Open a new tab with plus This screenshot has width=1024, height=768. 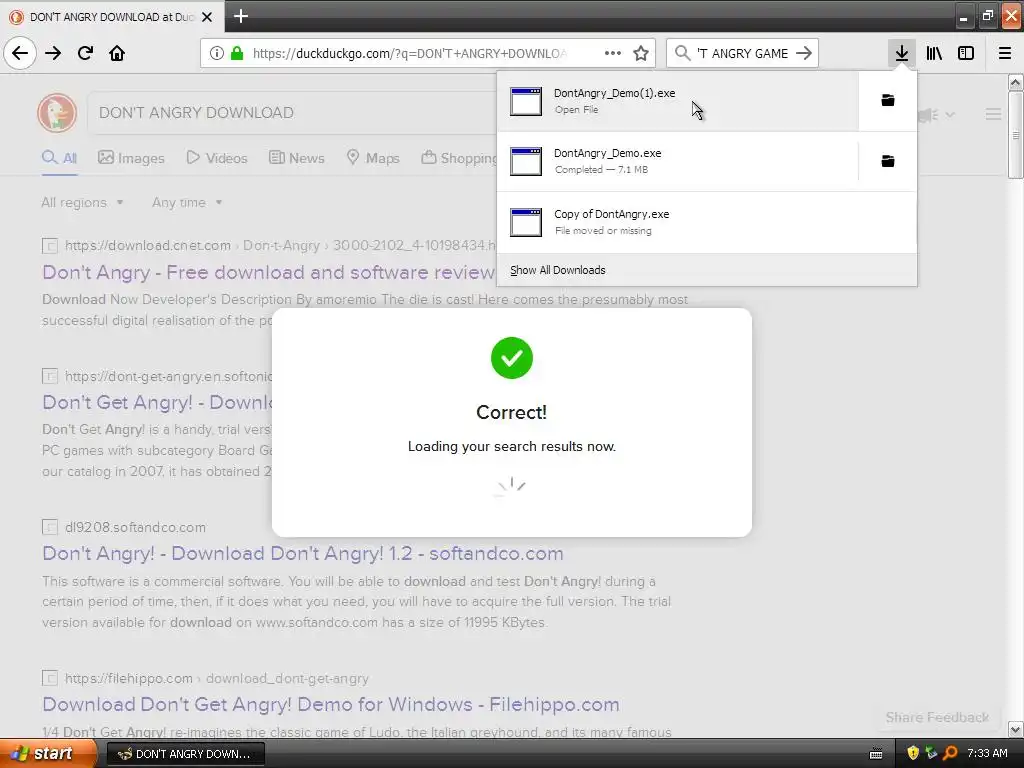[240, 16]
